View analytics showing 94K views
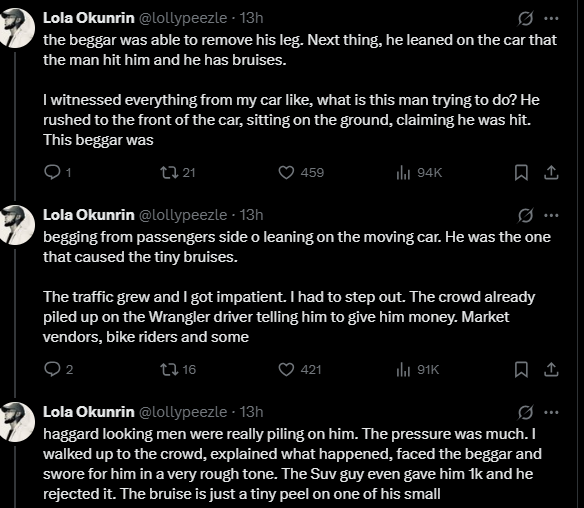 [x=419, y=172]
